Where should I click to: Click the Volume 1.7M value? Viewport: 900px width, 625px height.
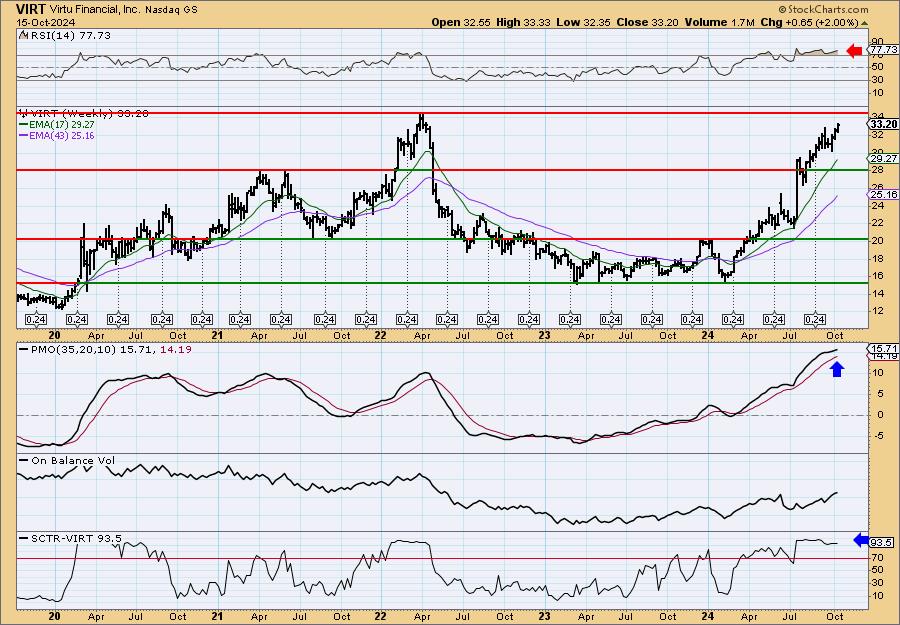pyautogui.click(x=720, y=22)
